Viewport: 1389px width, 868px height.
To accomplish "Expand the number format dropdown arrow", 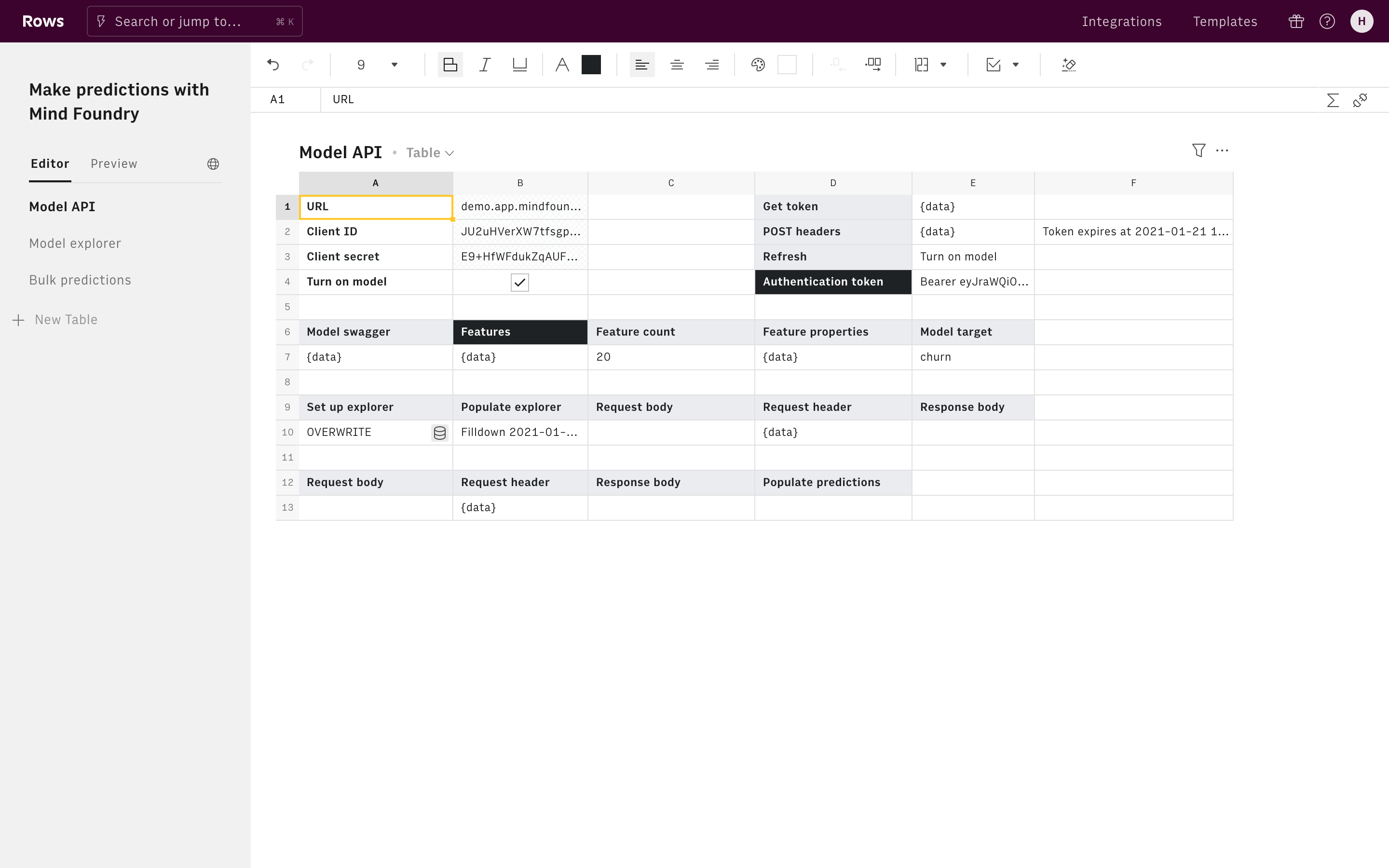I will click(x=943, y=65).
